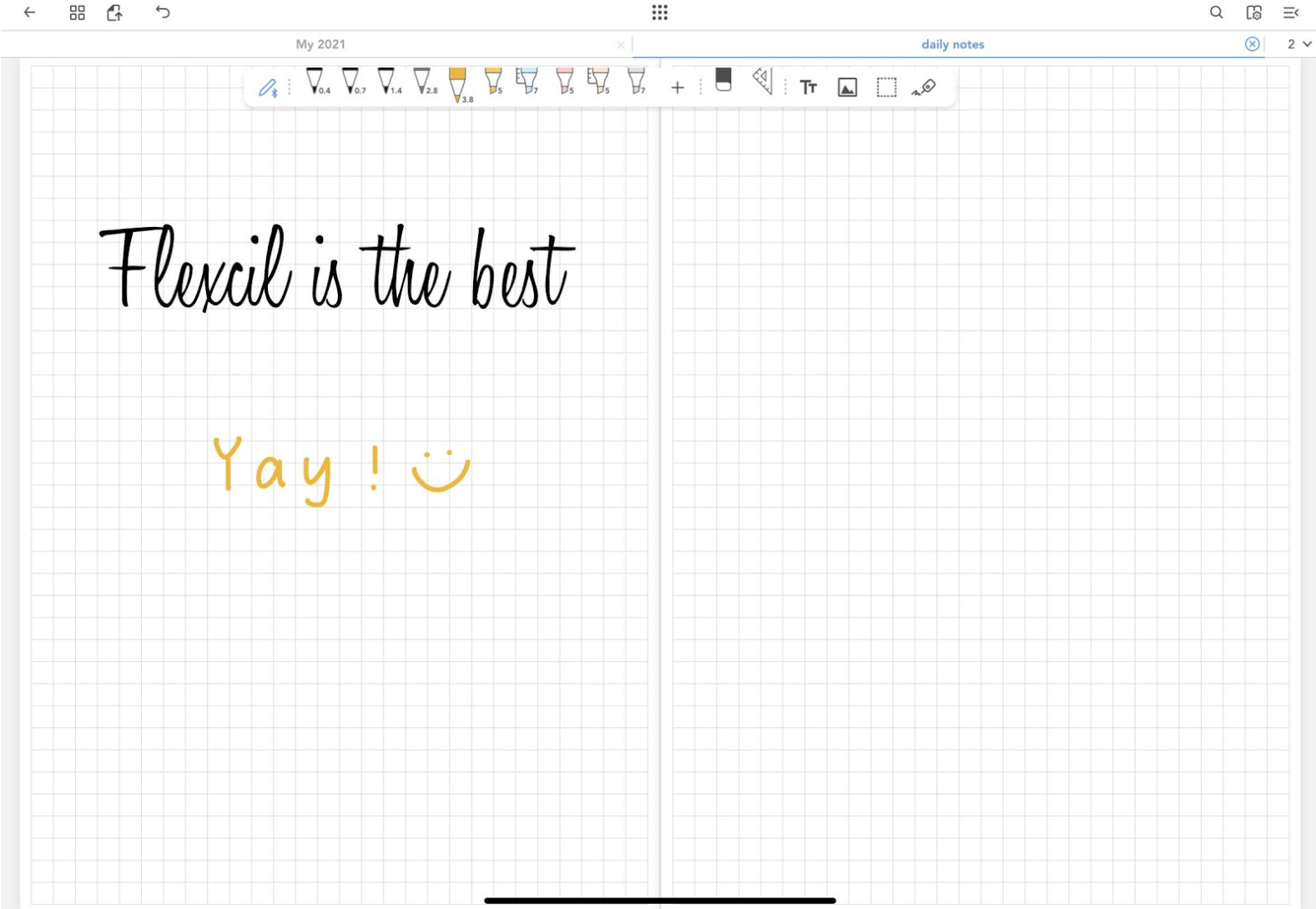Select the dashed lasso selection tool

pos(886,88)
